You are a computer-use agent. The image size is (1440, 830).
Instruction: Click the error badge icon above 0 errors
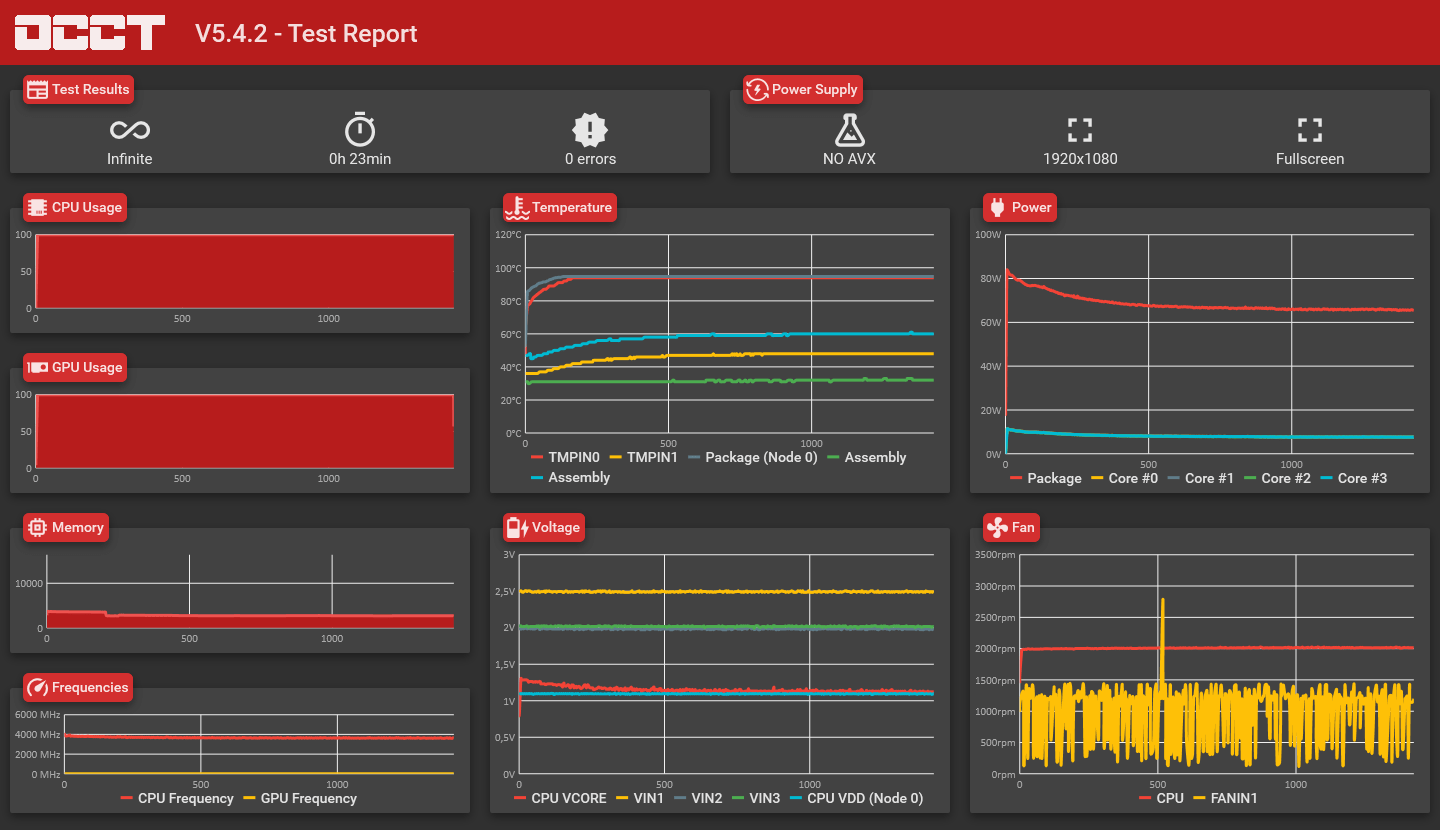(x=590, y=129)
